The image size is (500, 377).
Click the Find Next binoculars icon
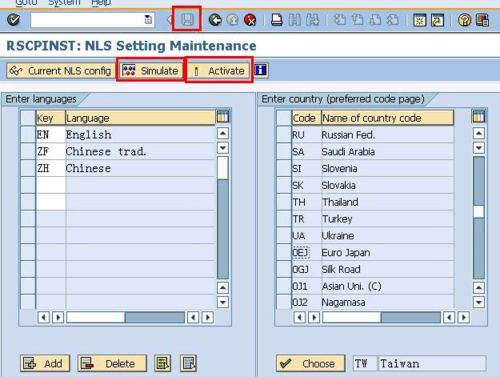(312, 20)
